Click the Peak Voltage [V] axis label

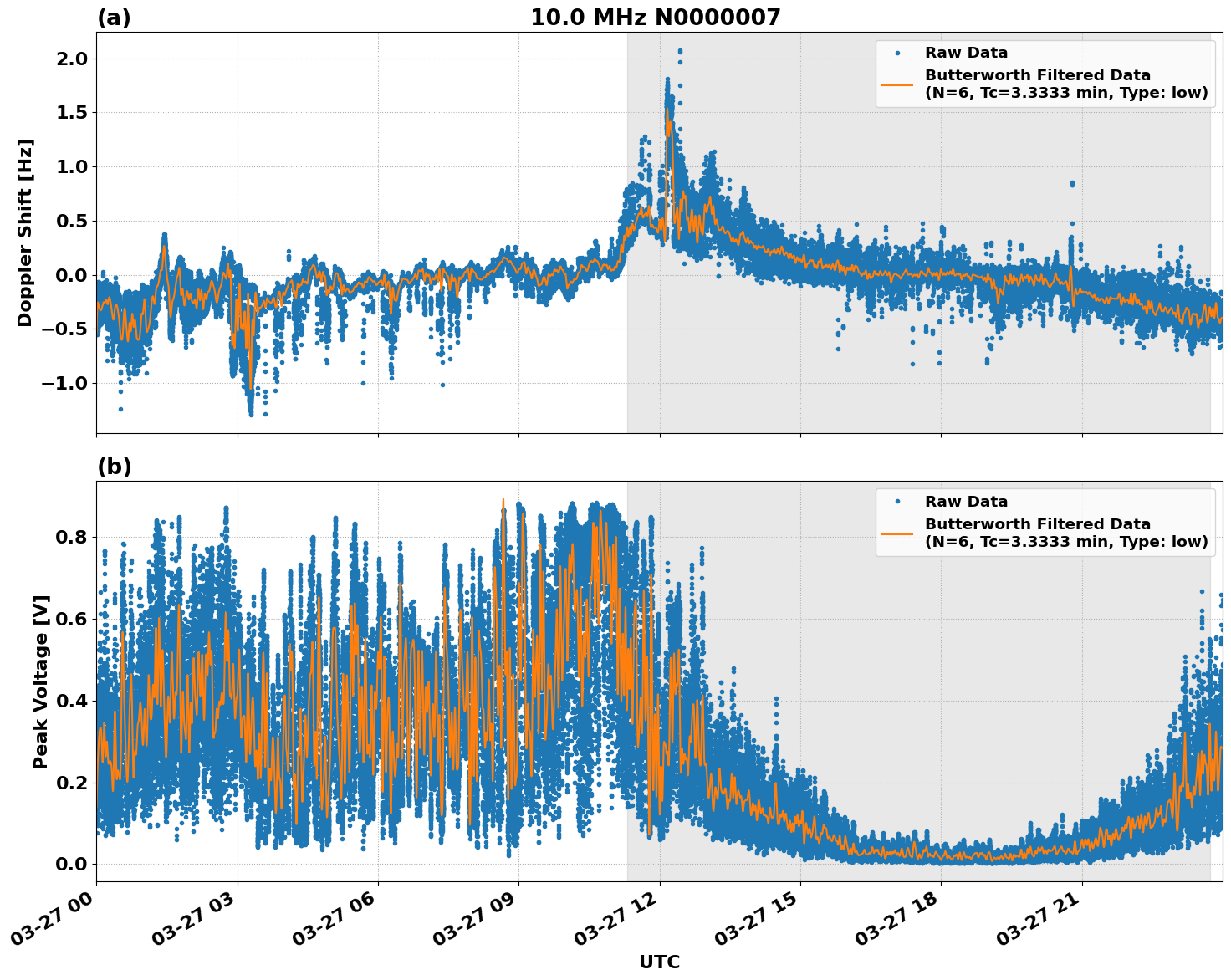click(36, 674)
